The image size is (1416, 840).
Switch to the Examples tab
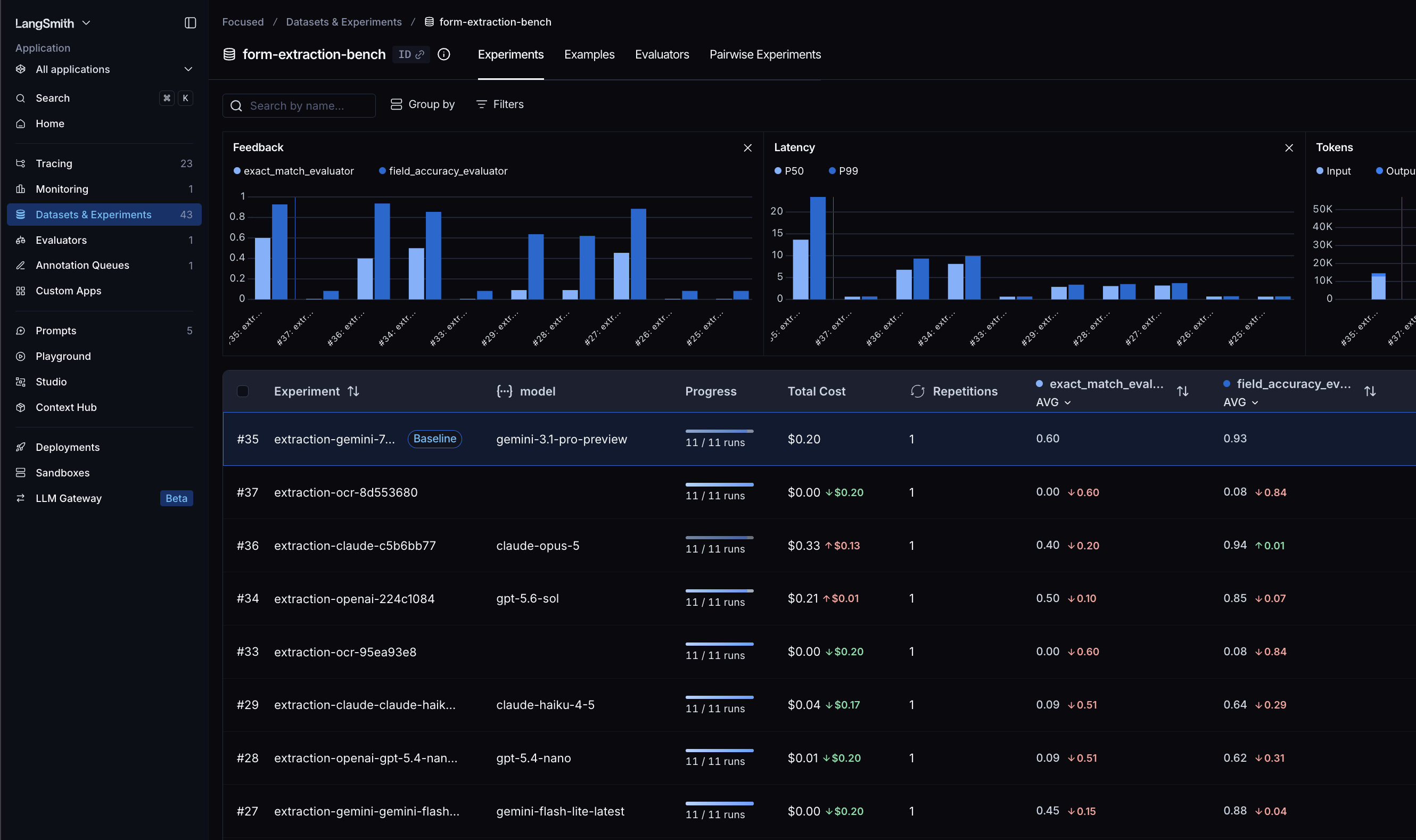[589, 54]
